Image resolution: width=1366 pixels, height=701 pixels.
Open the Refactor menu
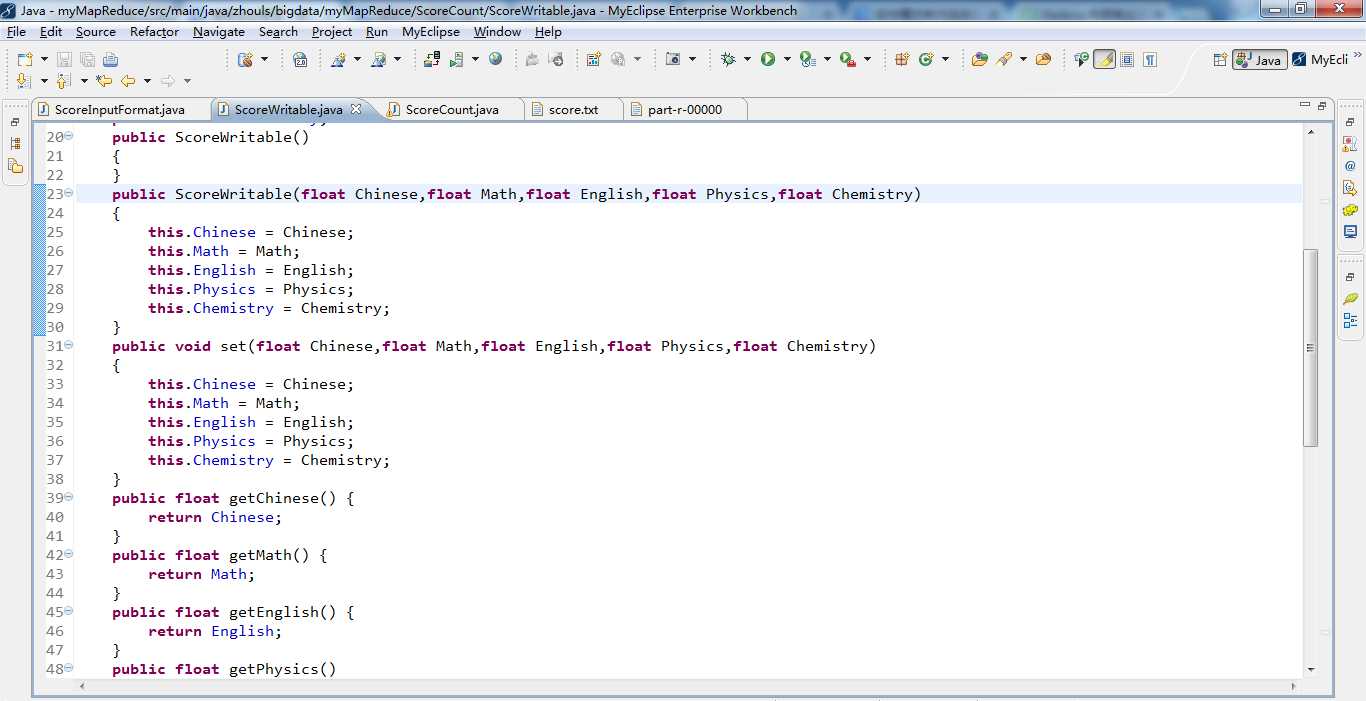pyautogui.click(x=155, y=31)
